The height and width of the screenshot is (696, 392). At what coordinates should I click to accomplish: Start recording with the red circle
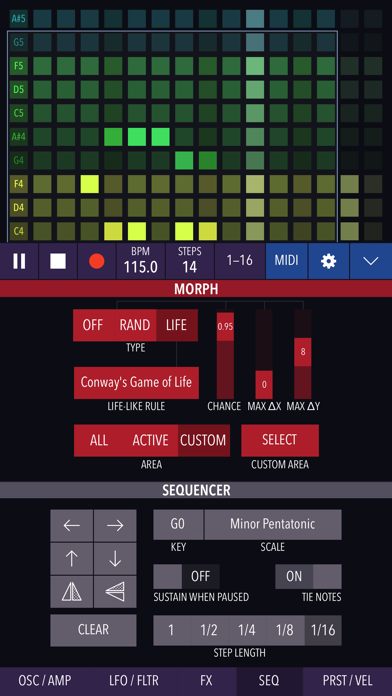click(x=96, y=261)
